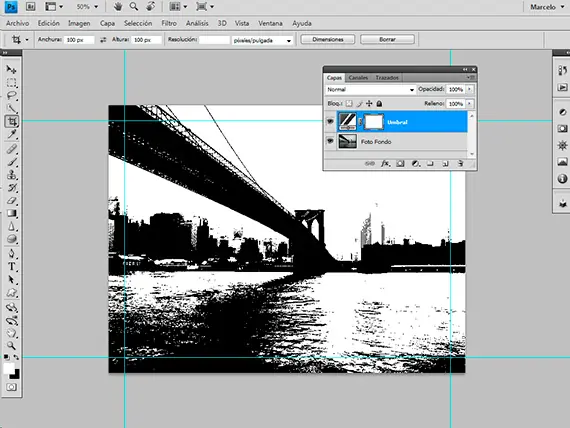Click the Hand tool in top bar
The height and width of the screenshot is (428, 570).
[118, 7]
